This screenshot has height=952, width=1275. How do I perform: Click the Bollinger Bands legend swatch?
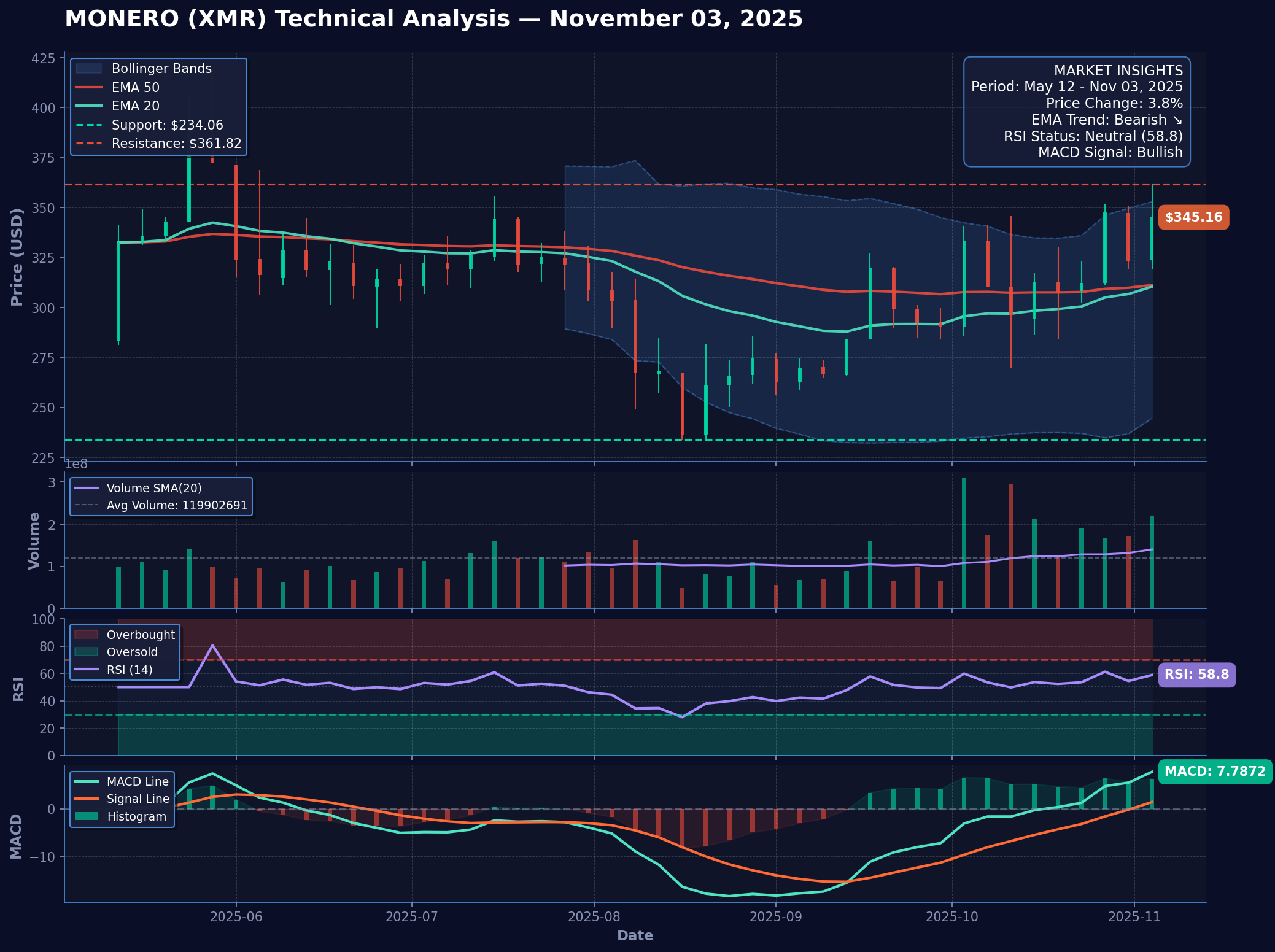pos(88,69)
